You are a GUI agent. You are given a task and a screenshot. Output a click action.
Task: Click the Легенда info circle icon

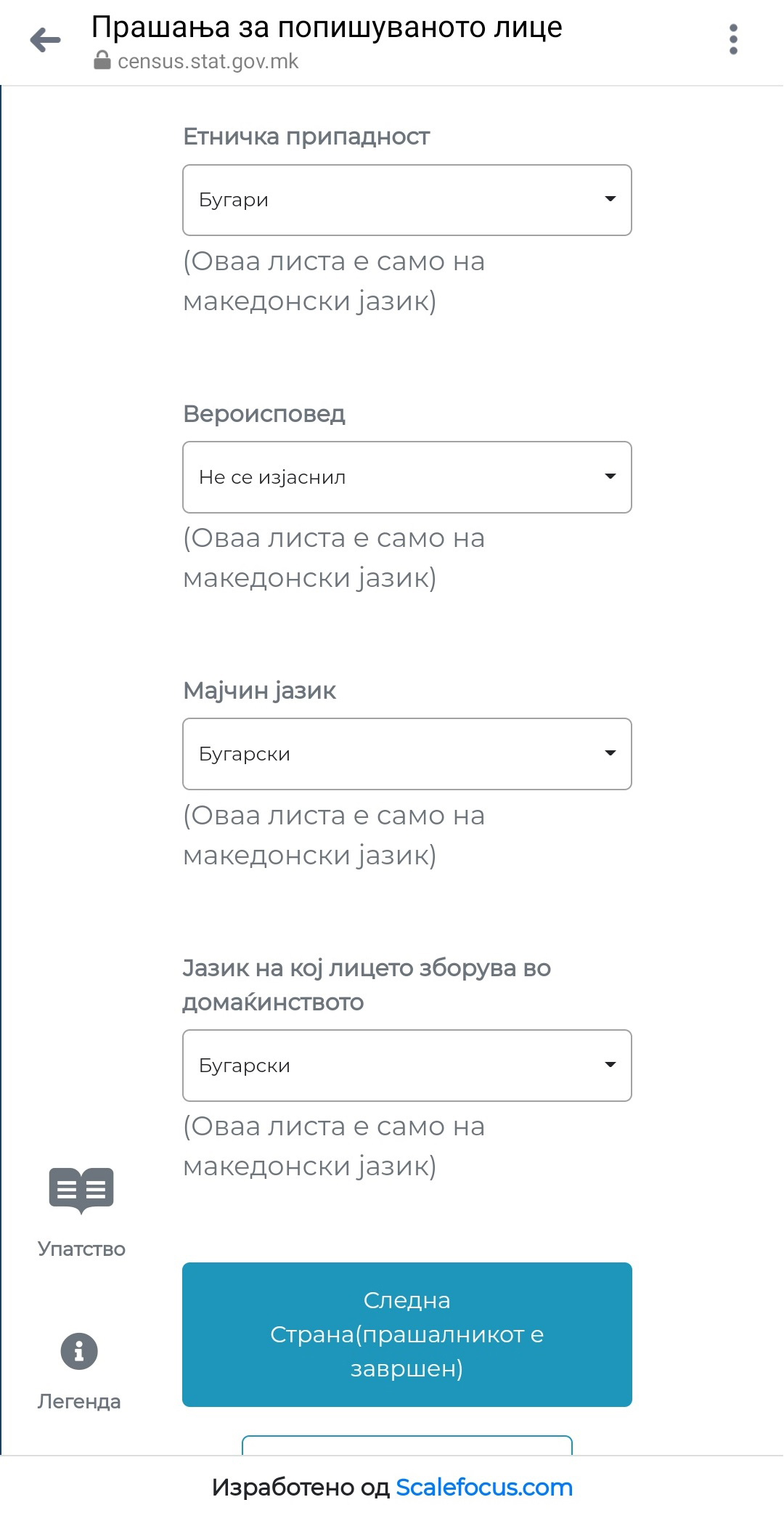(x=79, y=1351)
